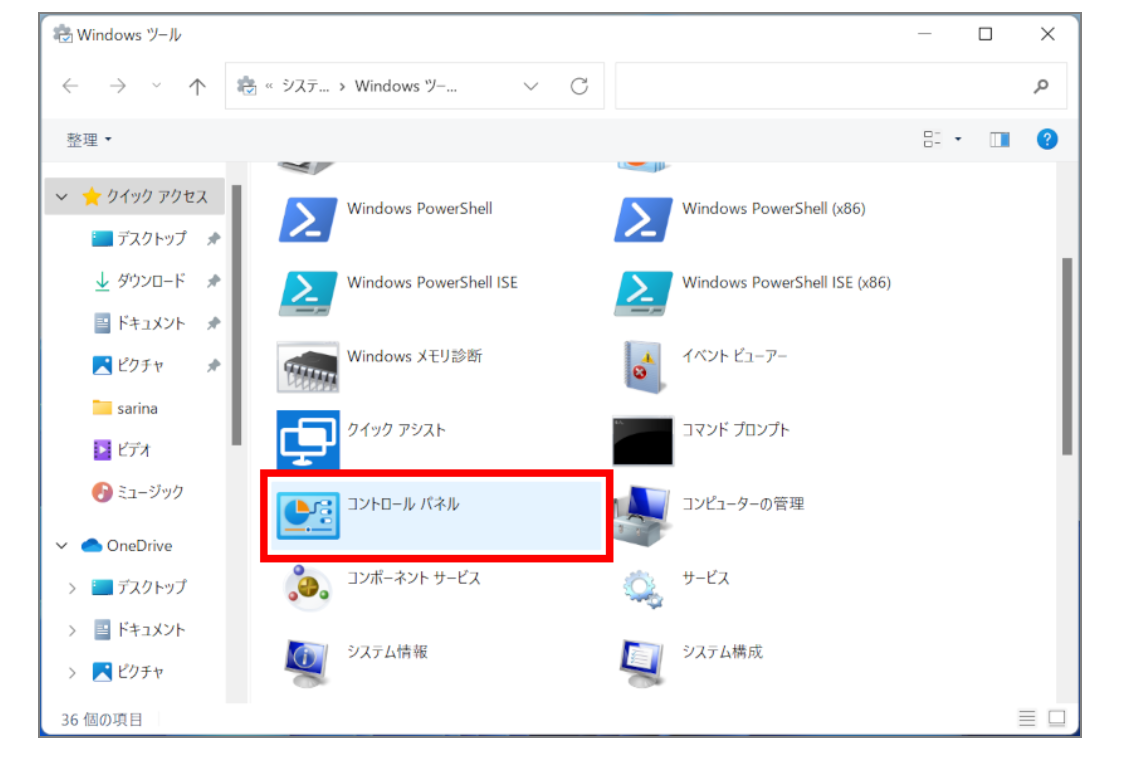This screenshot has width=1134, height=762.
Task: Toggle the preview pane icon
Action: [999, 139]
